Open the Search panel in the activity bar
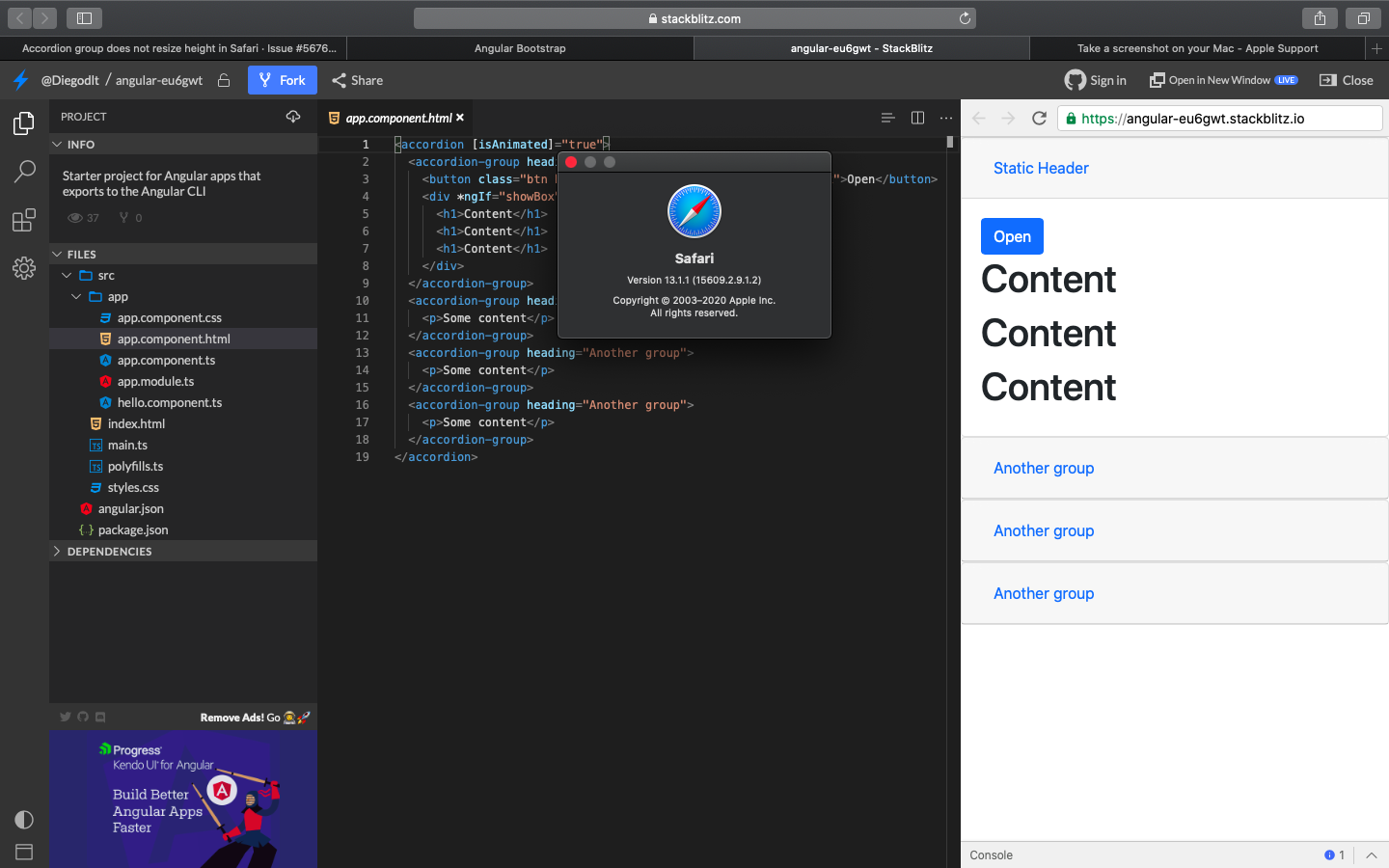Image resolution: width=1389 pixels, height=868 pixels. tap(23, 172)
